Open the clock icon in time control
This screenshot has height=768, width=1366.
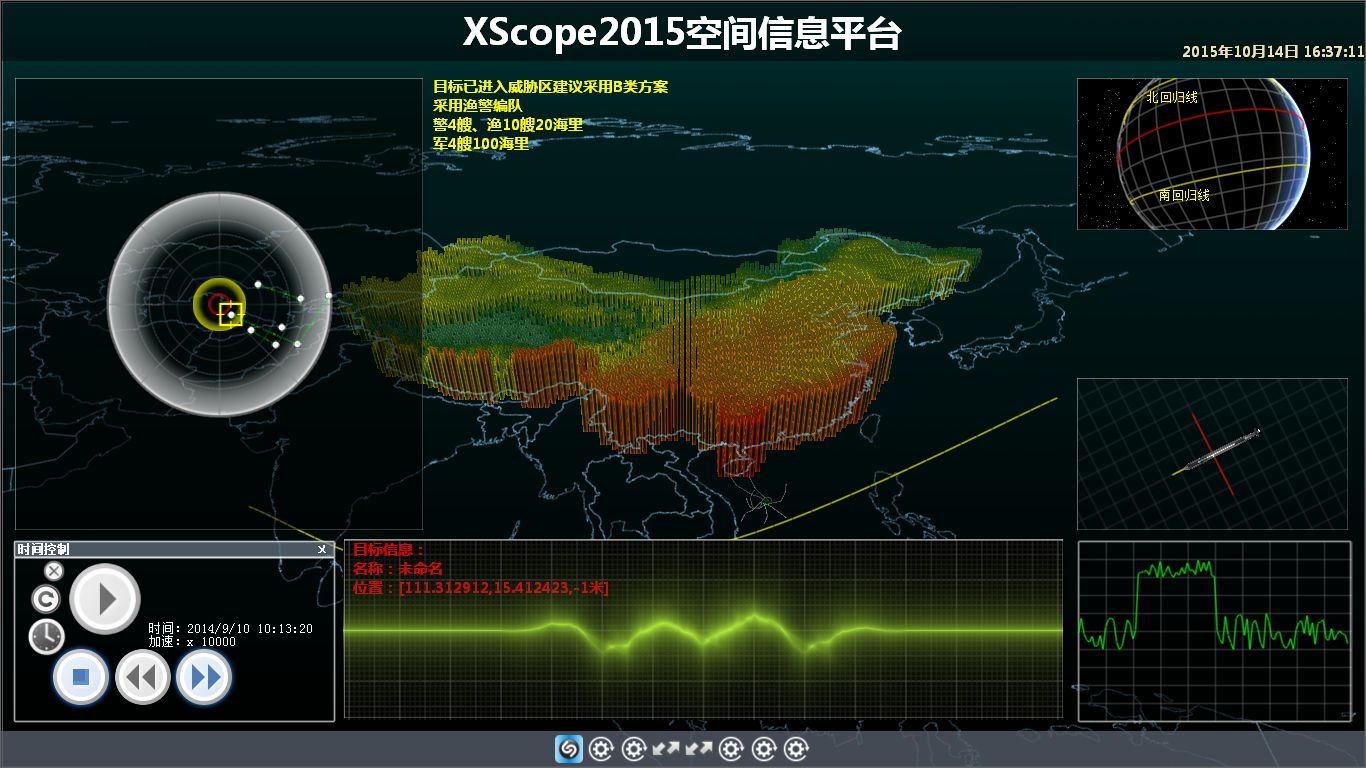[x=46, y=636]
